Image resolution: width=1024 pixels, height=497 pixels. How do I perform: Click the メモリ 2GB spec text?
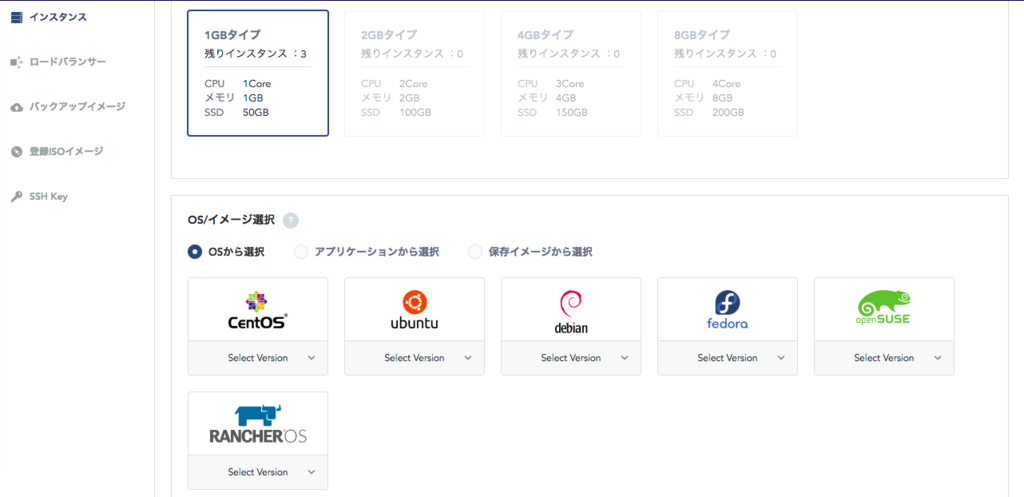391,98
